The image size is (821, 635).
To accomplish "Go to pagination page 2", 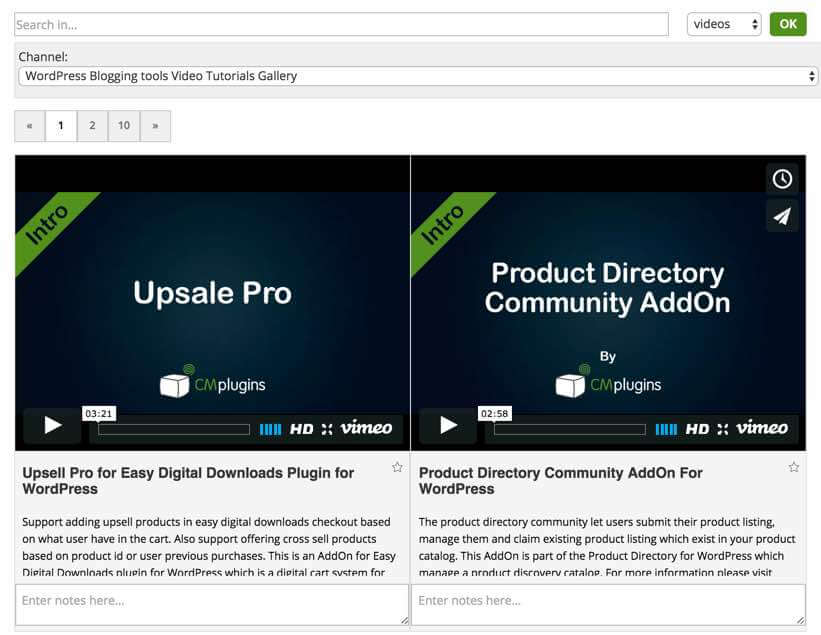I will pyautogui.click(x=92, y=126).
